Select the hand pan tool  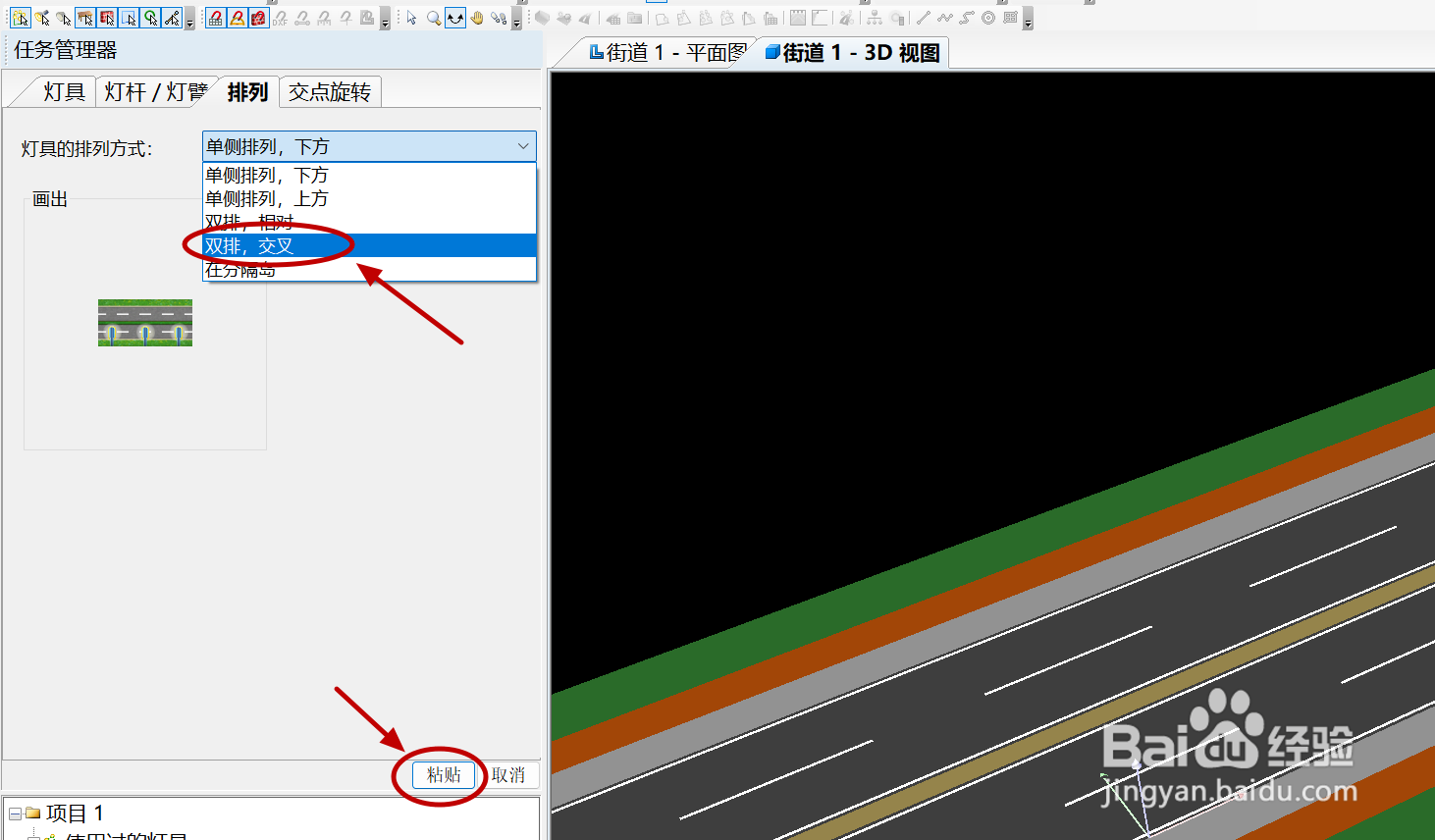tap(477, 18)
